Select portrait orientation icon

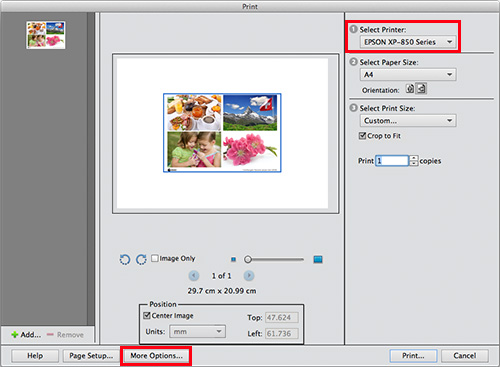click(410, 89)
